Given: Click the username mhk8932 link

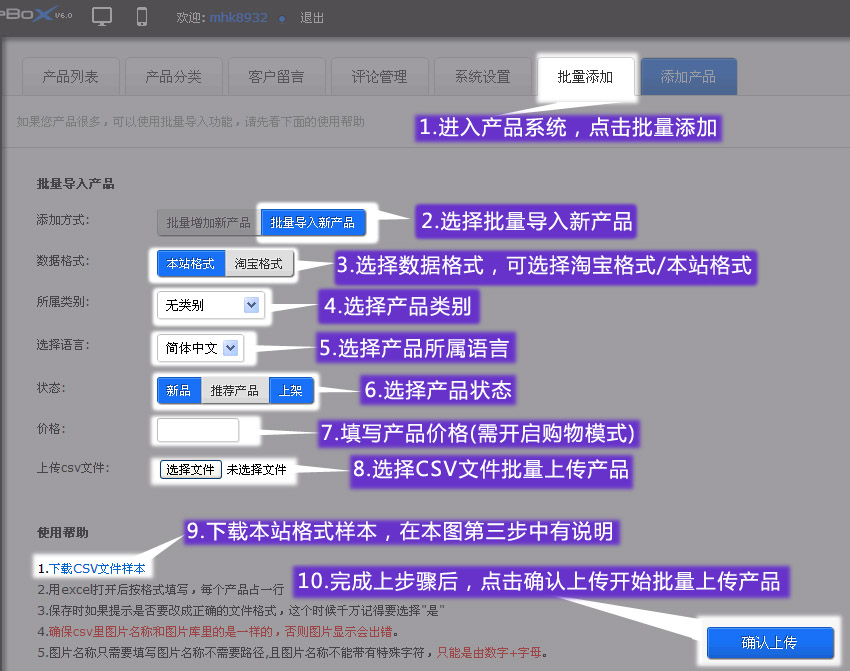Looking at the screenshot, I should [239, 18].
